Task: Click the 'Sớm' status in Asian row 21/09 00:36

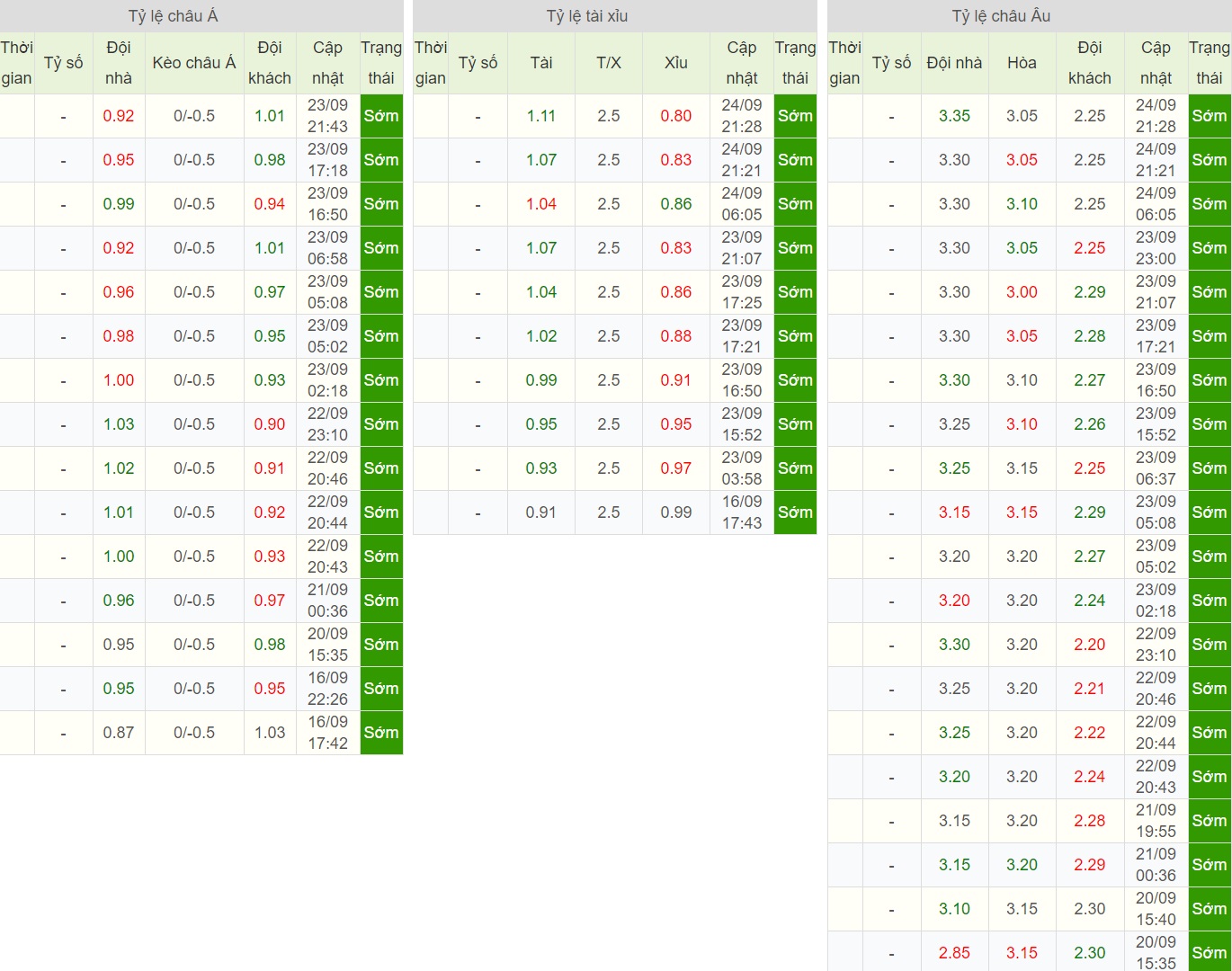Action: pos(381,601)
